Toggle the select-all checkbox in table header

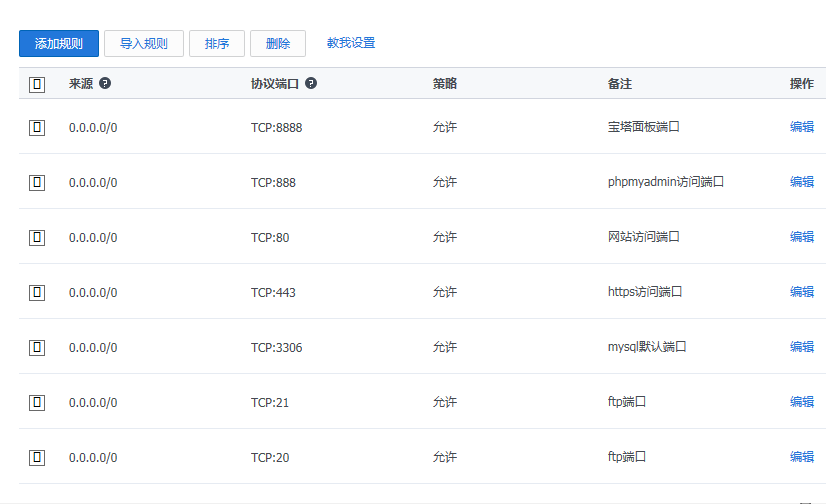[37, 84]
